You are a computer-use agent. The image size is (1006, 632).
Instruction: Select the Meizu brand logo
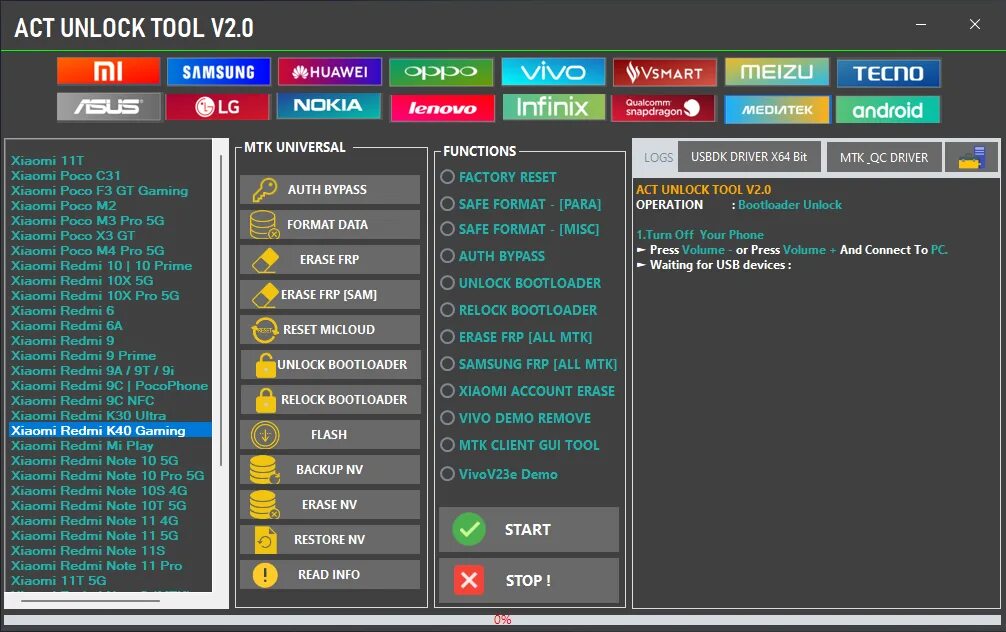pyautogui.click(x=777, y=72)
